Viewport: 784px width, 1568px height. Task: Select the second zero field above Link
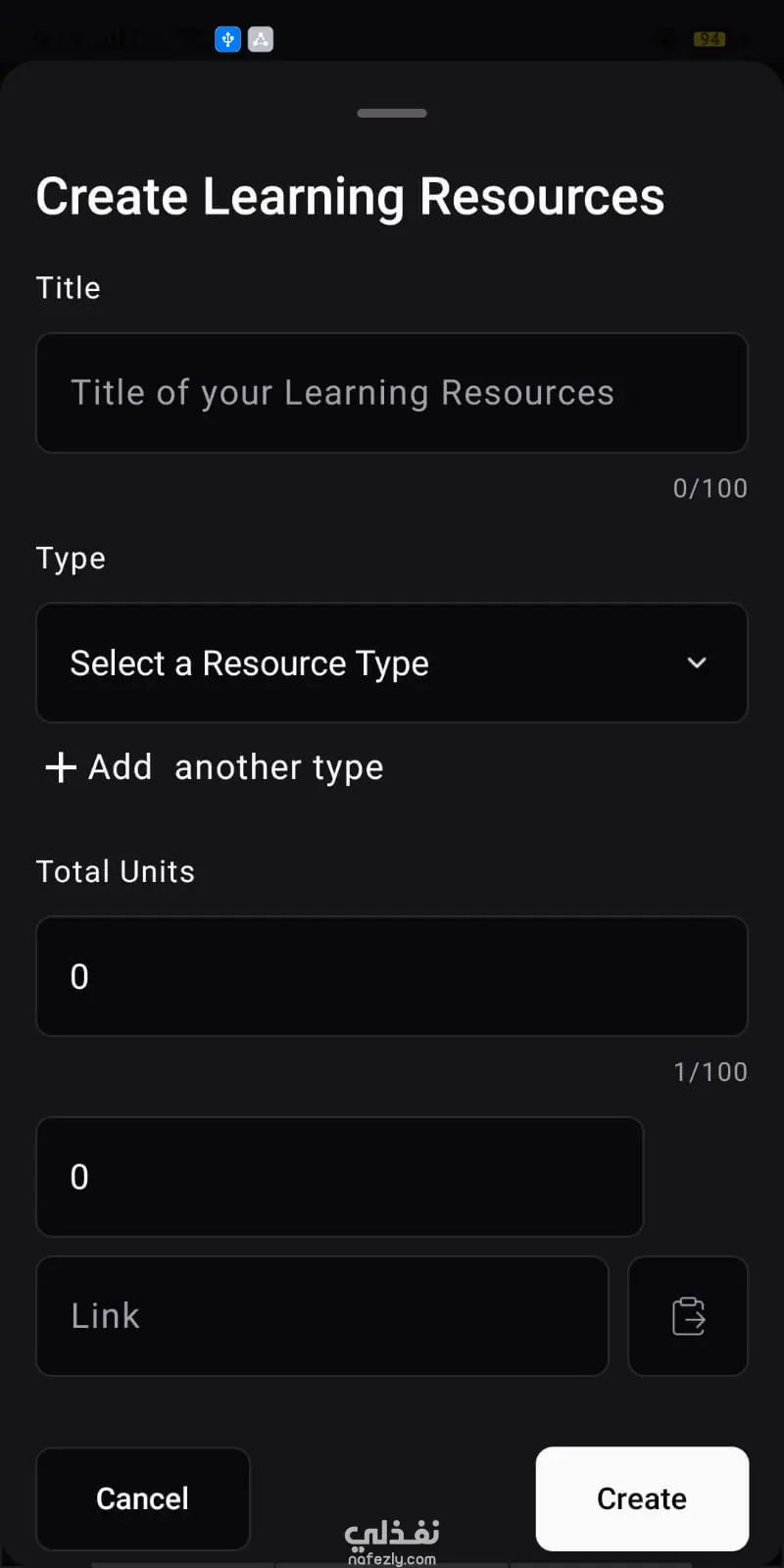(339, 1177)
